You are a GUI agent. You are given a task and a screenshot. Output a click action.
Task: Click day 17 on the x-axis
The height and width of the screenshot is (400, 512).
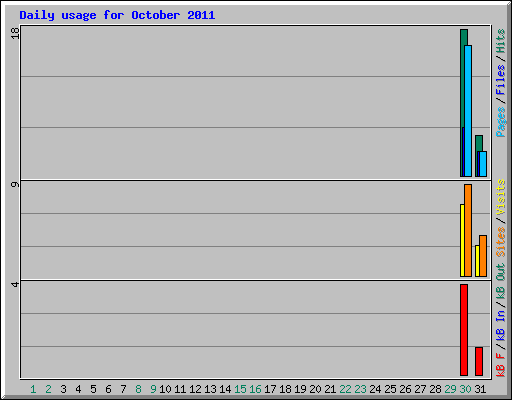pyautogui.click(x=270, y=389)
